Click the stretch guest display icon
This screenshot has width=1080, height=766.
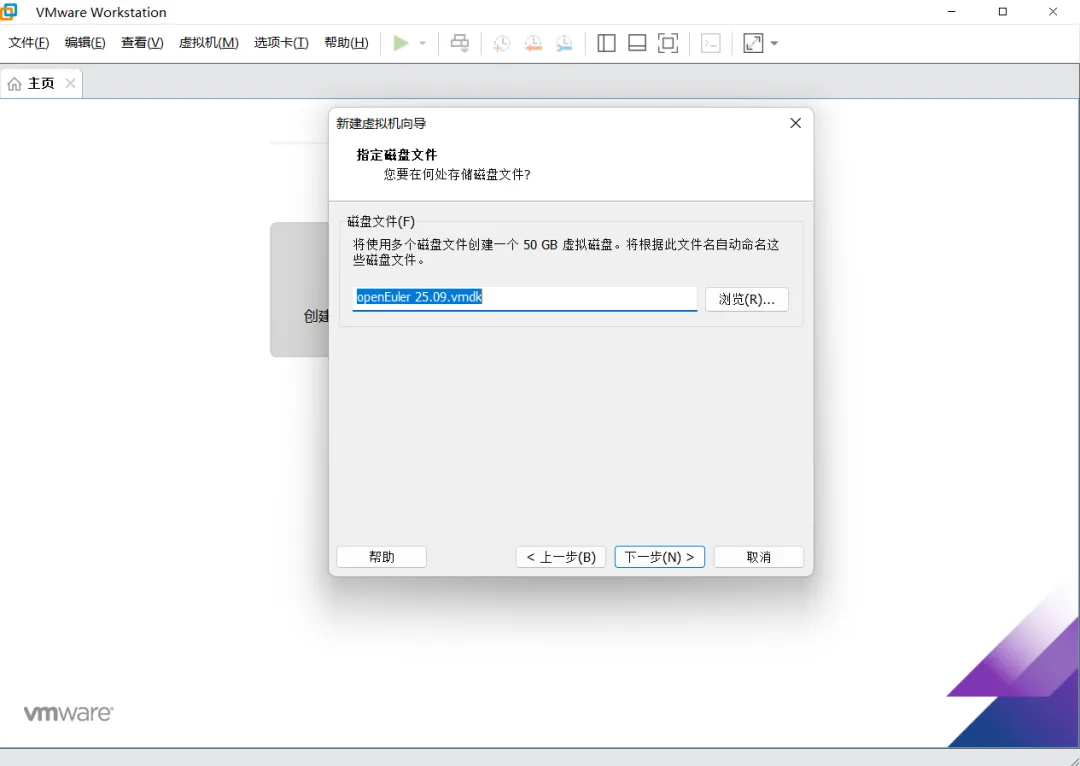coord(753,43)
